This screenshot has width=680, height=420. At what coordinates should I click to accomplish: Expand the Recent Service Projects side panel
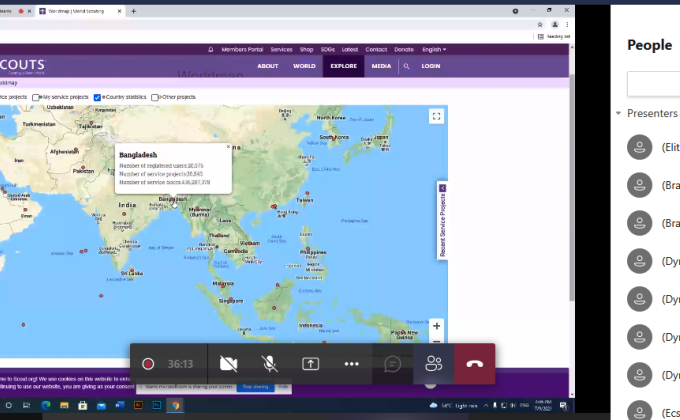point(442,187)
